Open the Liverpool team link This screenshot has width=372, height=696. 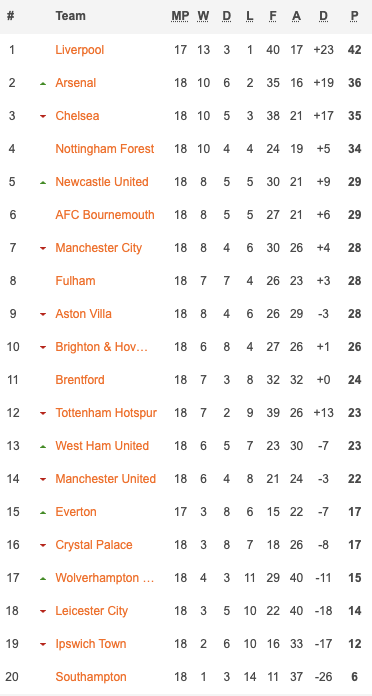(79, 50)
